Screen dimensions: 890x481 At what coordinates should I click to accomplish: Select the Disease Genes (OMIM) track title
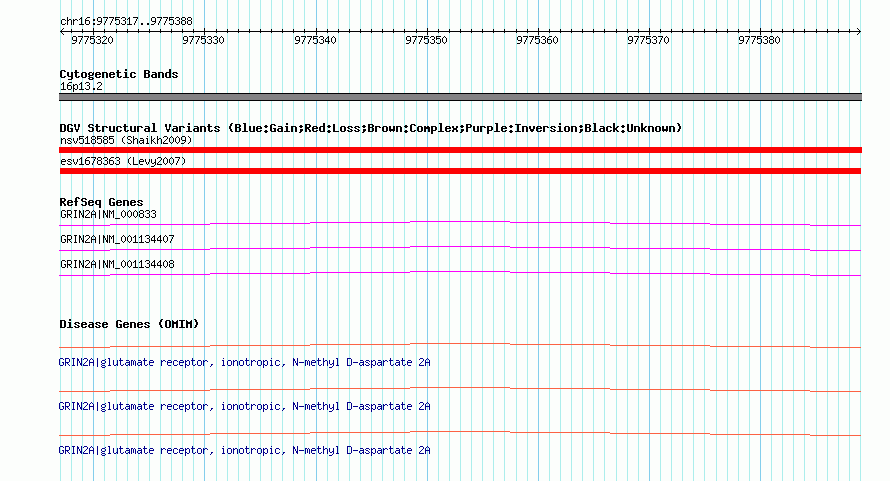[129, 324]
